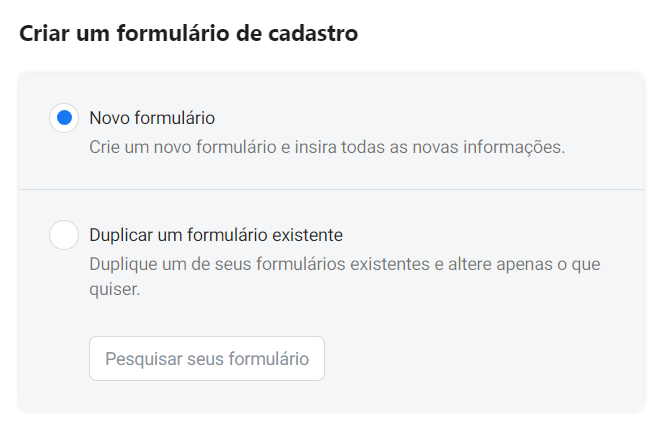Click the 'Pesquisar seus formulário' search field
The image size is (654, 438).
[x=207, y=359]
